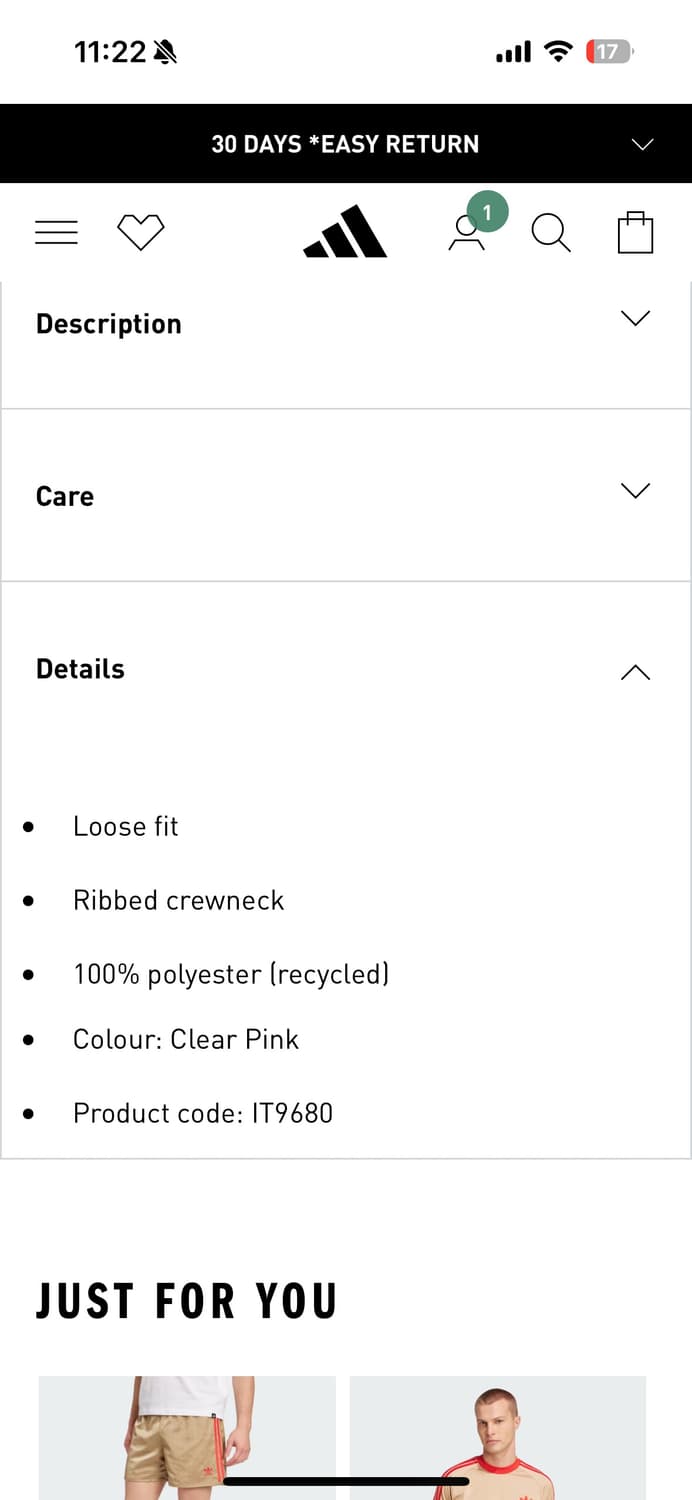Tap the Description heading
Screen dimensions: 692x1500
(x=109, y=324)
